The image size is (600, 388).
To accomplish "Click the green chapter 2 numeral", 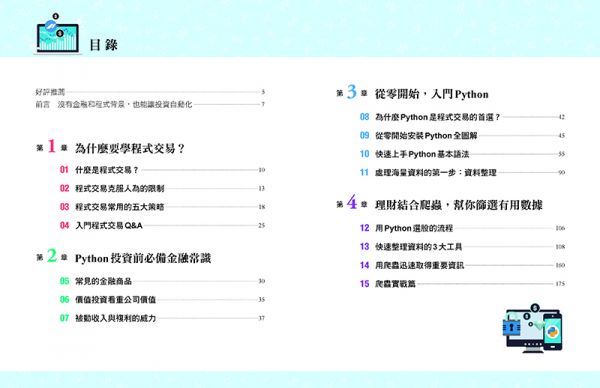I will tap(52, 256).
